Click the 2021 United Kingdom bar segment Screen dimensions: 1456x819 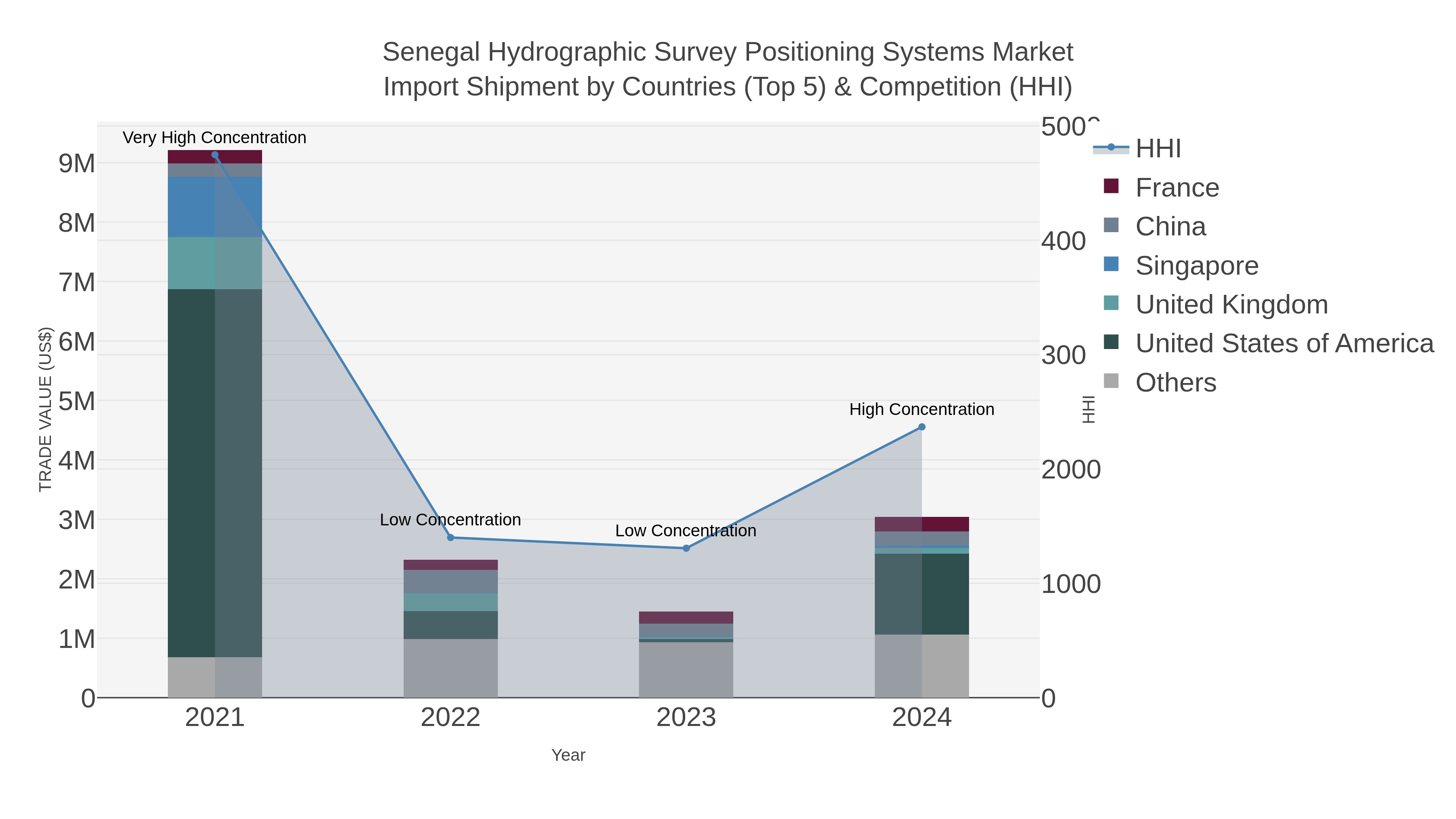(215, 263)
